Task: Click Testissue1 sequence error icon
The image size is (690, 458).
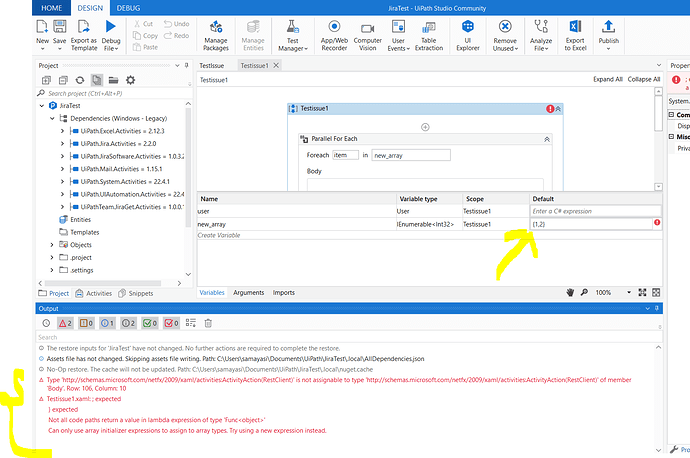Action: coord(550,109)
